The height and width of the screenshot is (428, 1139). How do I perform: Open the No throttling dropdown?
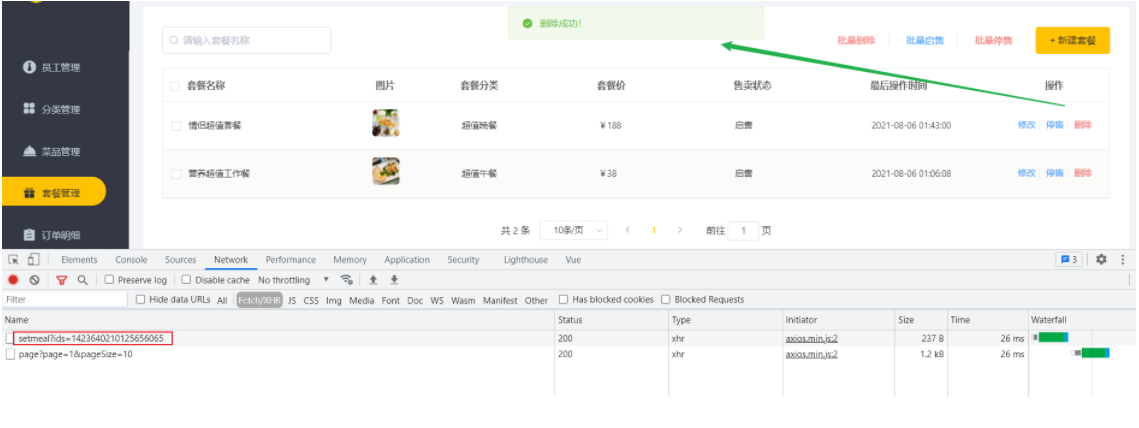293,280
